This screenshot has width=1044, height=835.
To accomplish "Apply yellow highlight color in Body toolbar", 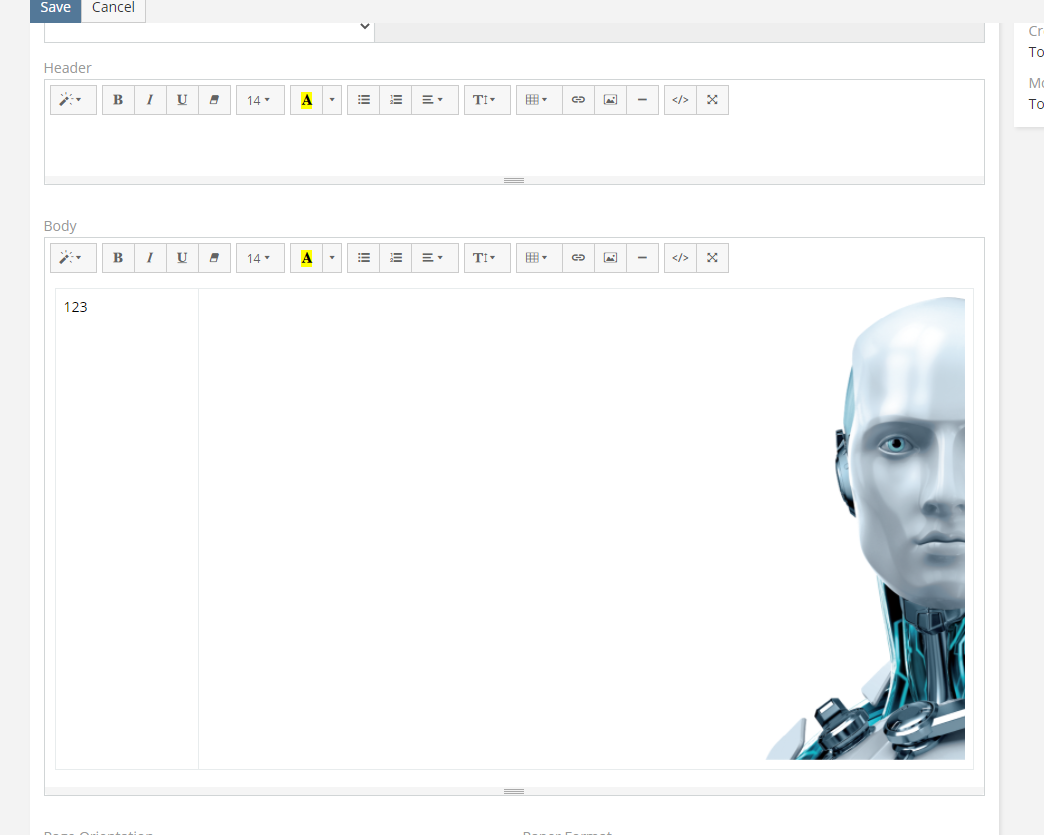I will click(x=306, y=258).
